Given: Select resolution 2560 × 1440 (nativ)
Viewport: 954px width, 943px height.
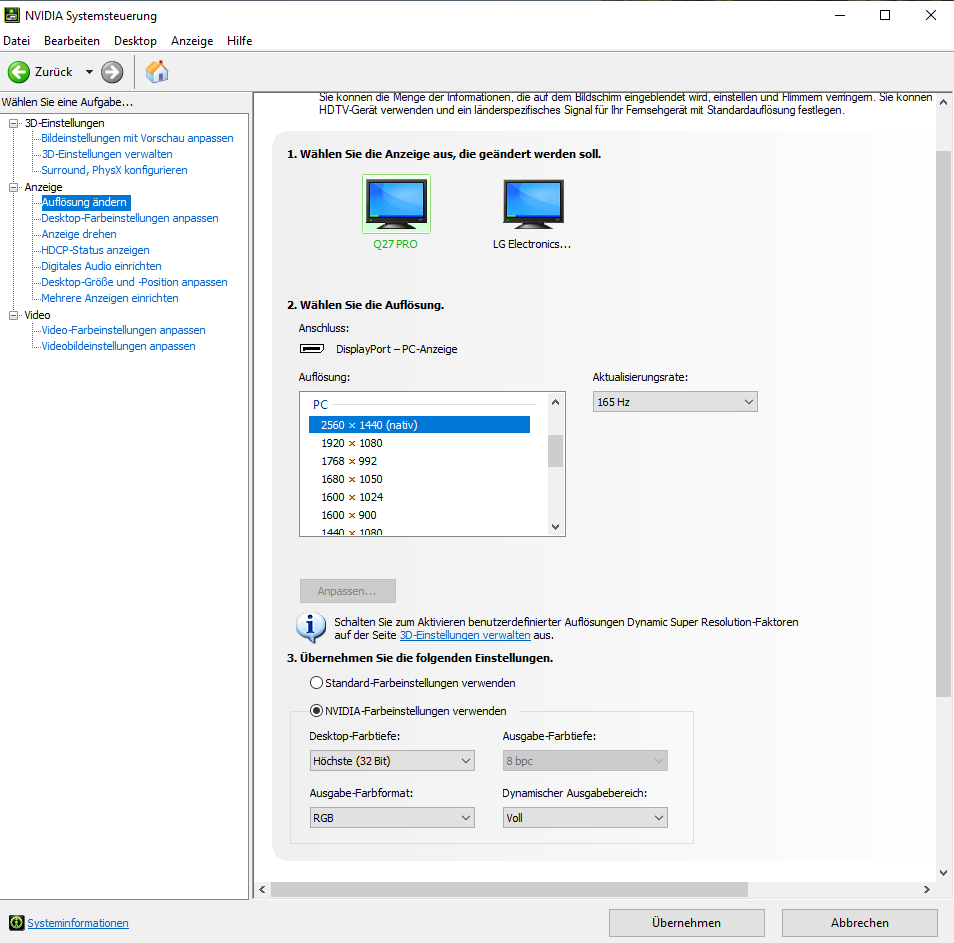Looking at the screenshot, I should (x=419, y=425).
